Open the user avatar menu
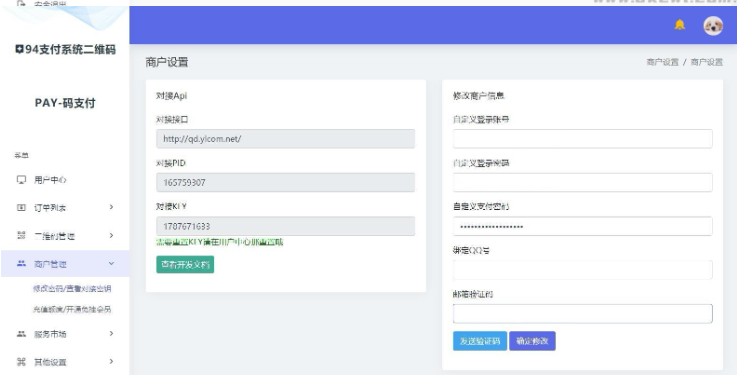737x375 pixels. click(x=713, y=26)
